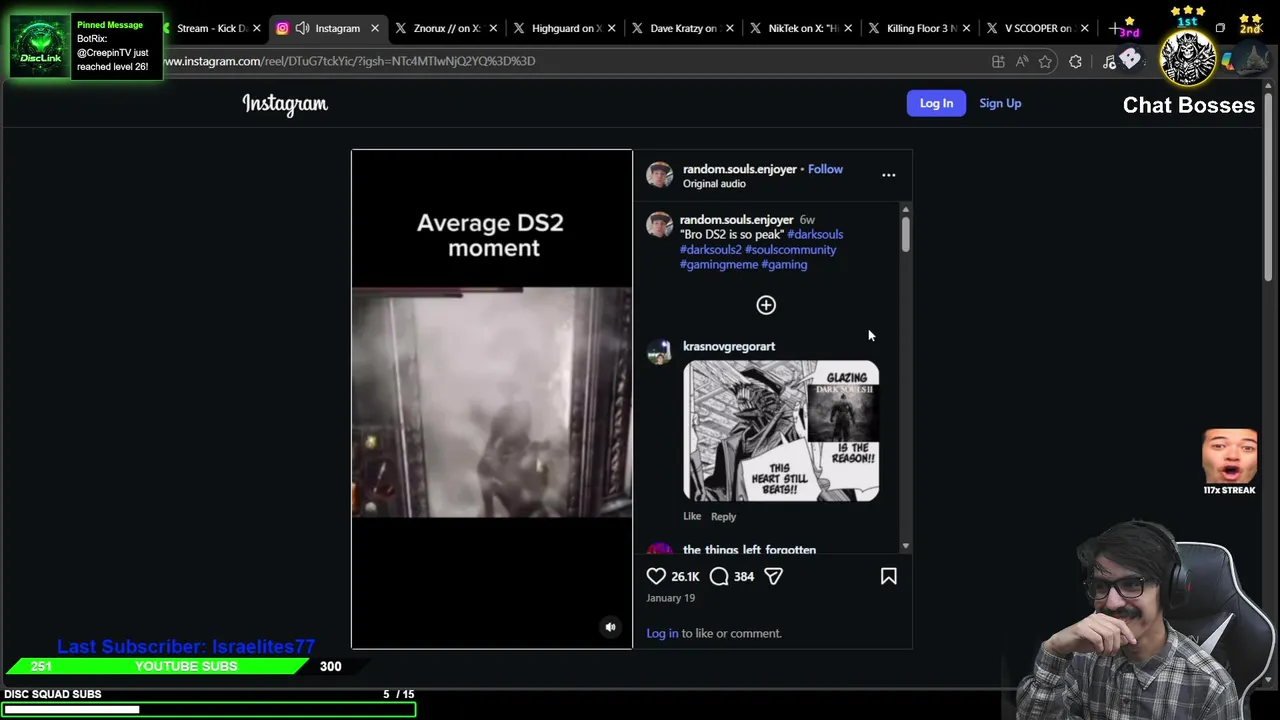Follow random.souls.enjoyer
The width and height of the screenshot is (1280, 720).
pos(825,169)
